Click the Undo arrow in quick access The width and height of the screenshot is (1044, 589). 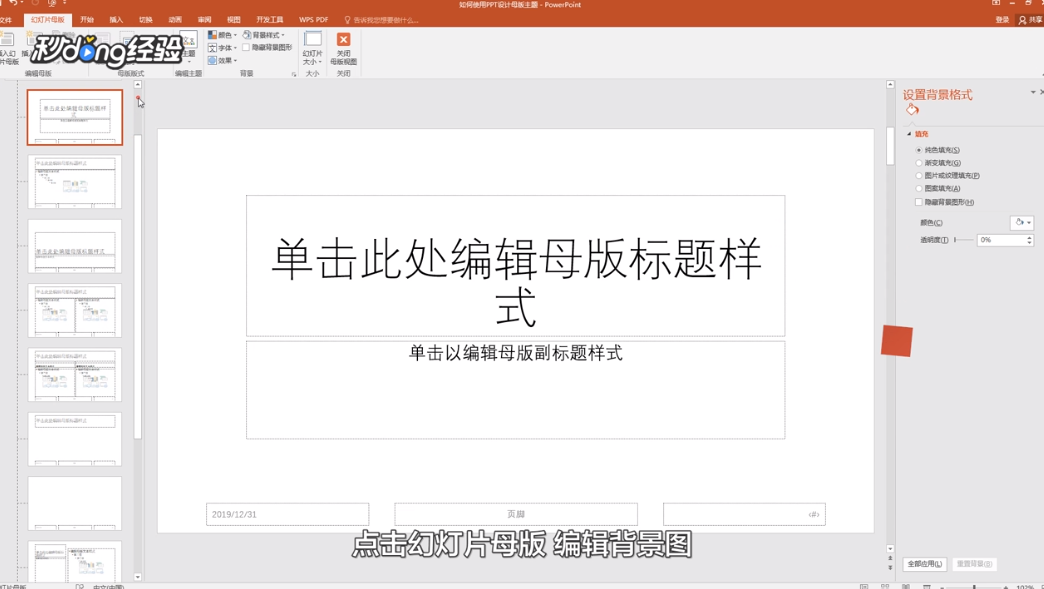click(13, 3)
